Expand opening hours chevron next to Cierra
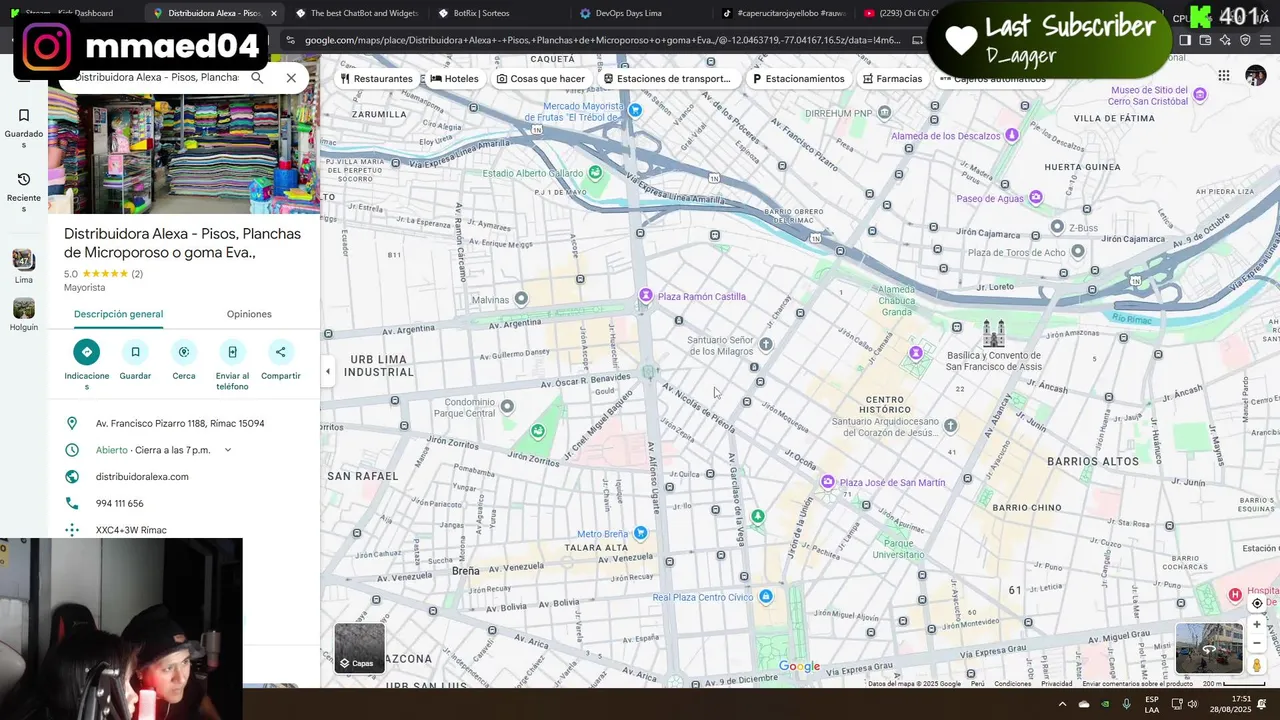 point(228,450)
